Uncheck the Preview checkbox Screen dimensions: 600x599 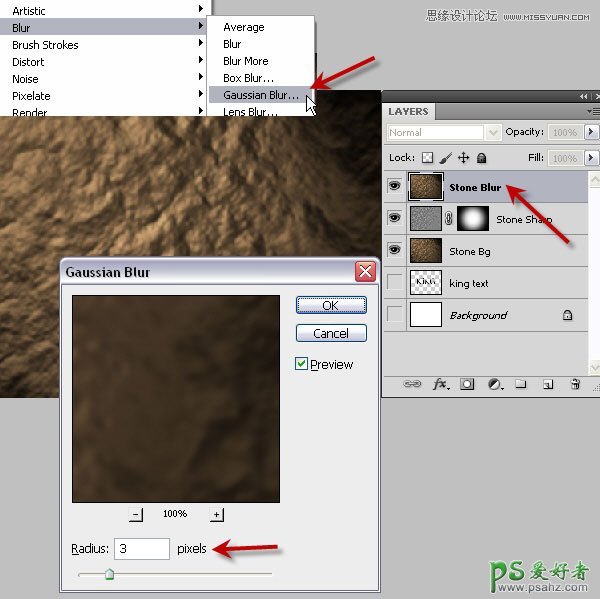pos(301,364)
